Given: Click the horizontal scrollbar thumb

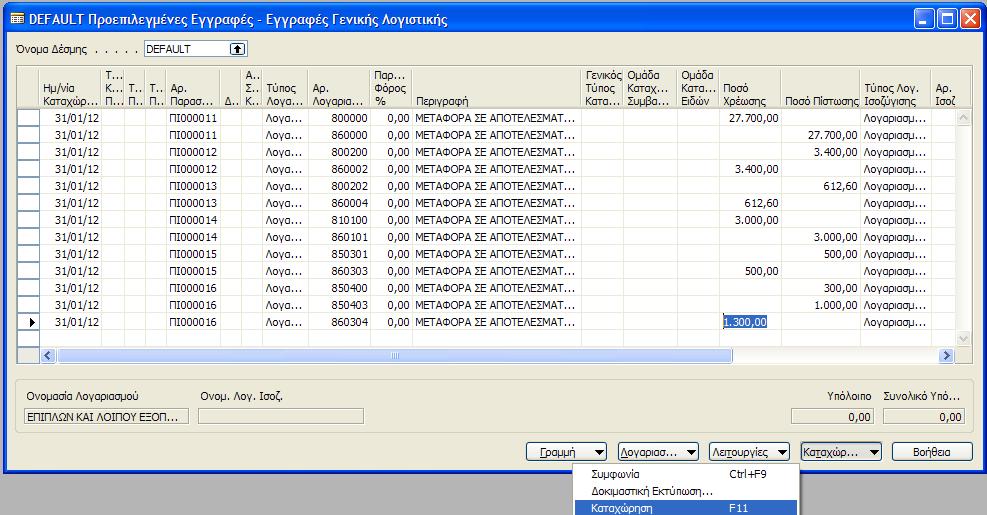Looking at the screenshot, I should click(395, 356).
